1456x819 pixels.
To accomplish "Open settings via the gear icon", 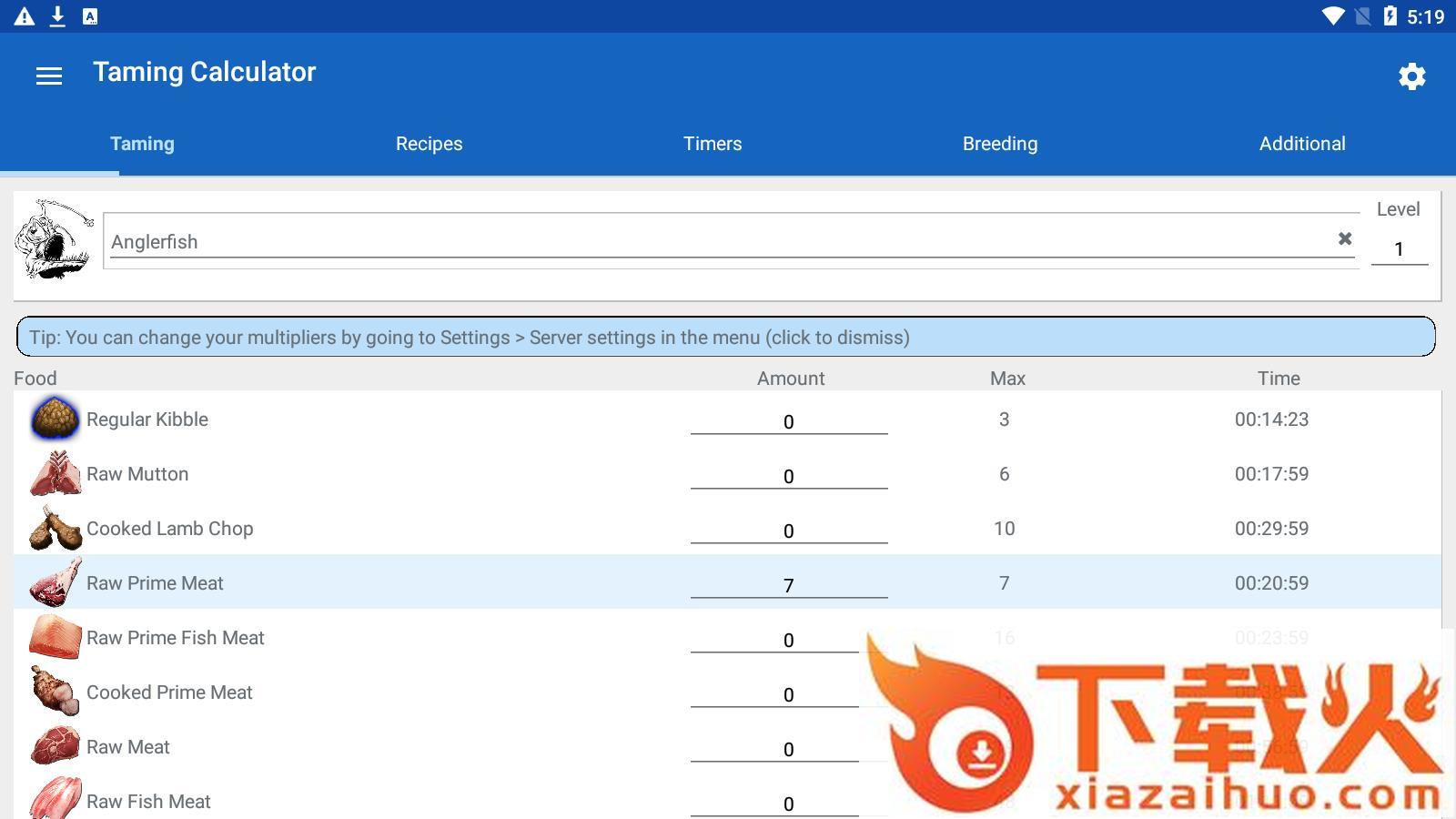I will coord(1411,76).
